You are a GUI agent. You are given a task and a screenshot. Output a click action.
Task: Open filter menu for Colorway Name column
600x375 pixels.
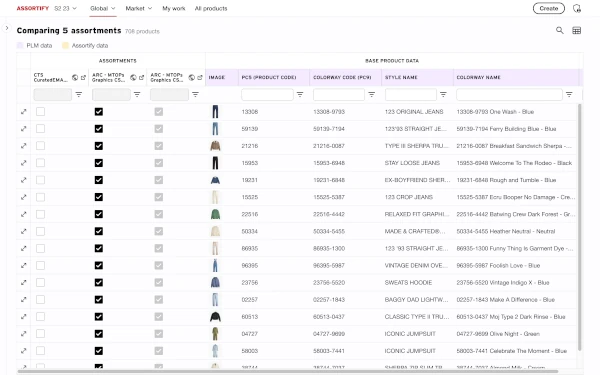pyautogui.click(x=569, y=95)
